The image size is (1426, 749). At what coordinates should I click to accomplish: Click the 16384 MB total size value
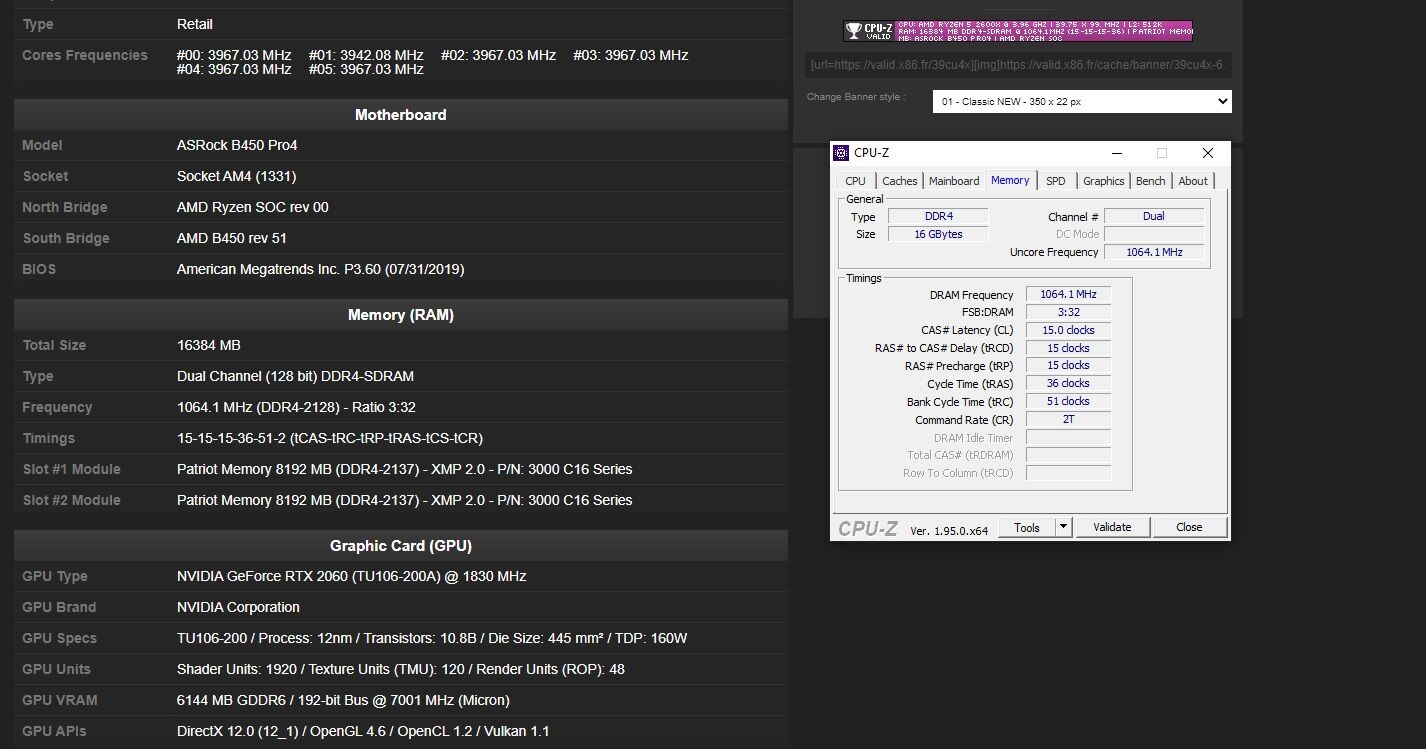209,345
